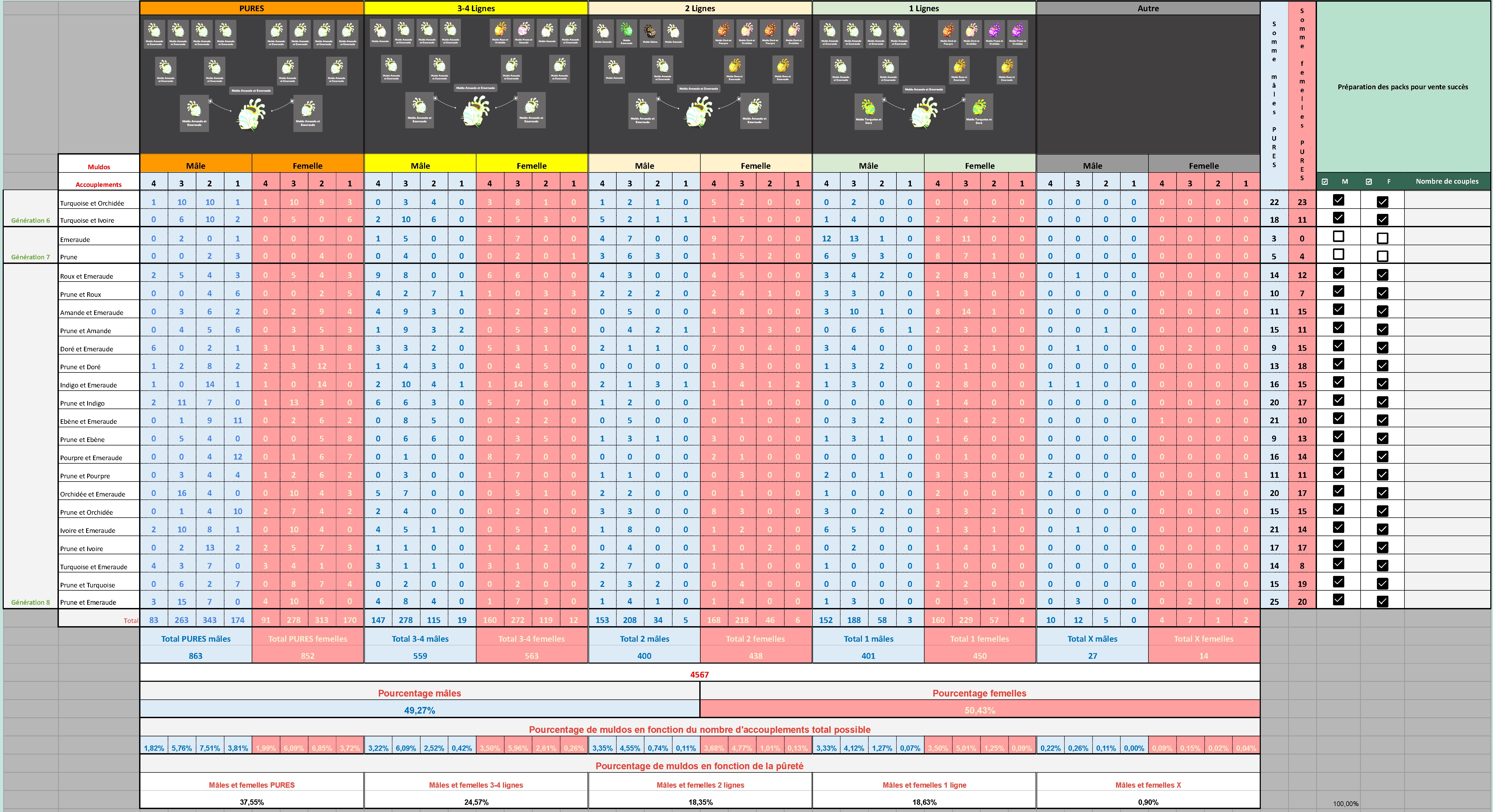Image resolution: width=1493 pixels, height=812 pixels.
Task: Toggle M checkbox for Prune et Ebène
Action: coord(1338,436)
